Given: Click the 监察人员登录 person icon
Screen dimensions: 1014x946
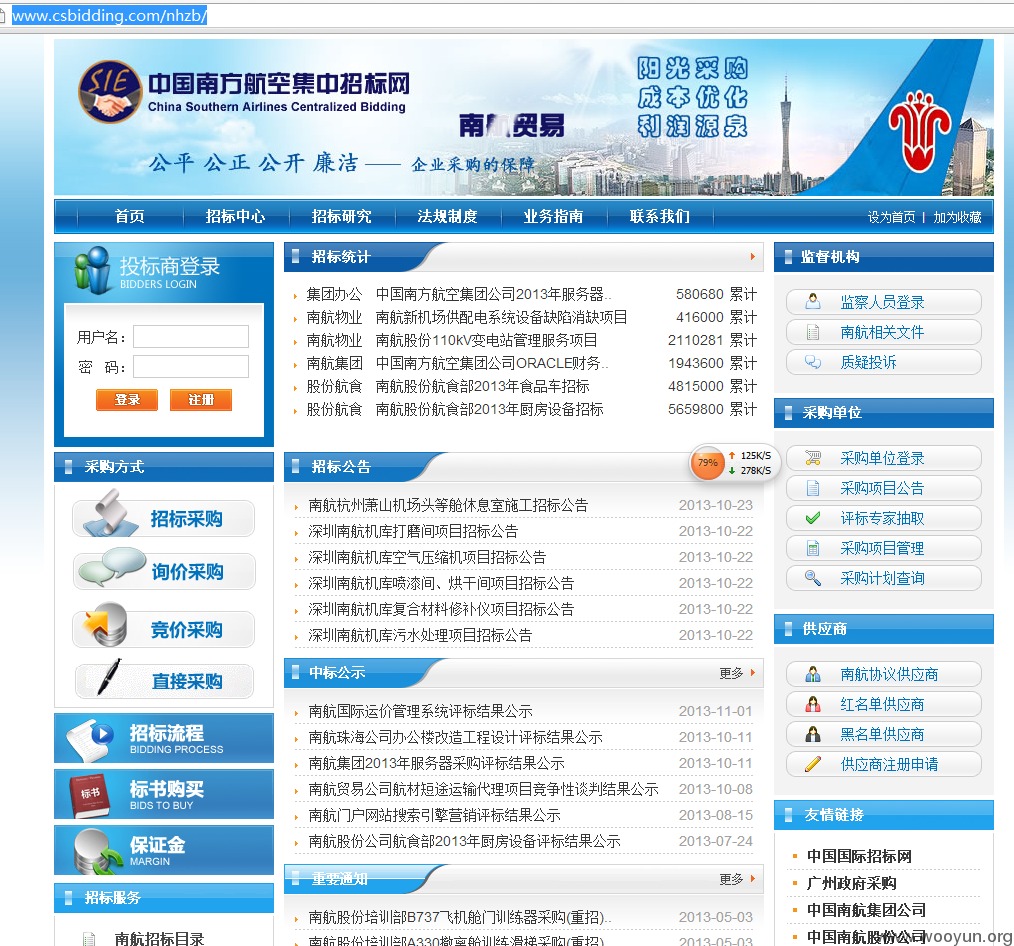Looking at the screenshot, I should click(x=813, y=301).
